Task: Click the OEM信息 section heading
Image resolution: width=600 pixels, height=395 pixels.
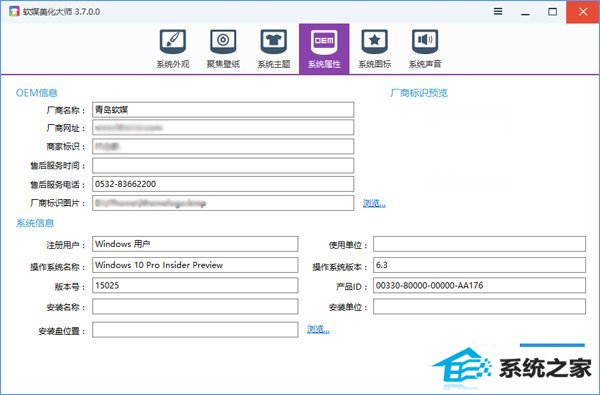Action: [36, 93]
